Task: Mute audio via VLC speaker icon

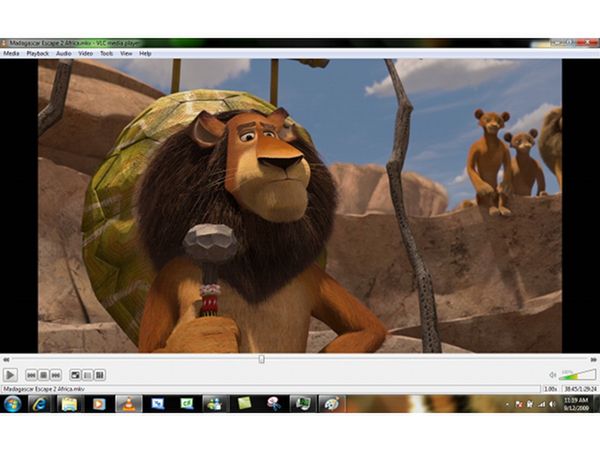Action: tap(553, 375)
